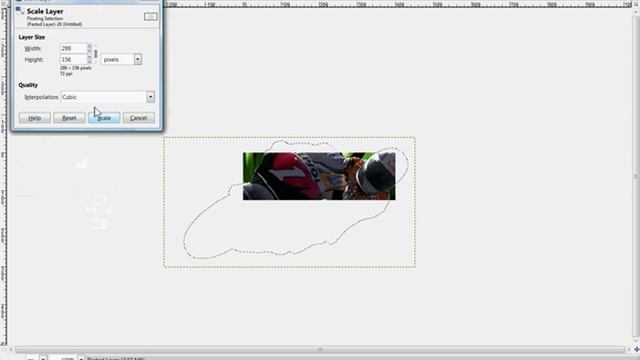This screenshot has width=640, height=360.
Task: Focus the layer Height field
Action: (x=73, y=60)
